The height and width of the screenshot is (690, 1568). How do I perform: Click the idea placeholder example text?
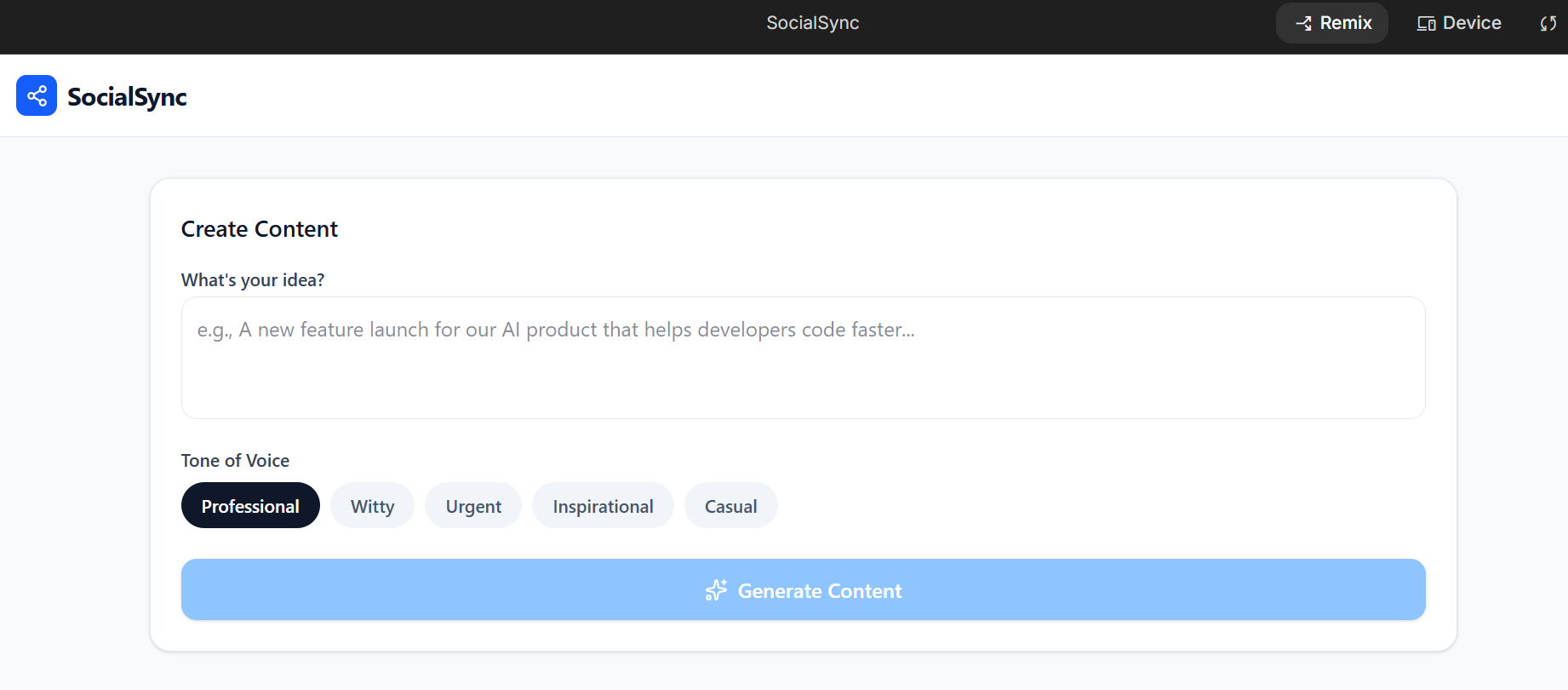click(556, 330)
